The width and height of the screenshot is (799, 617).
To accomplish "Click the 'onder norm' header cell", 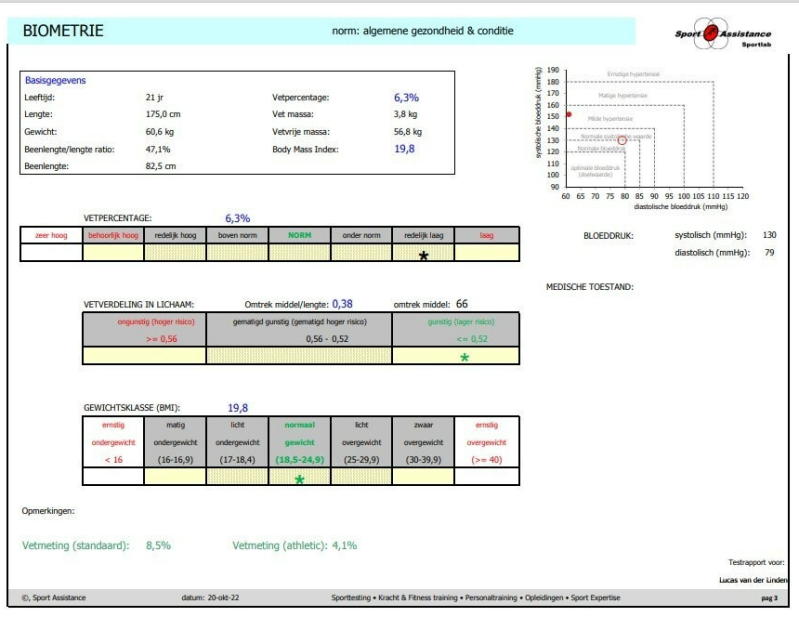I will coord(361,235).
